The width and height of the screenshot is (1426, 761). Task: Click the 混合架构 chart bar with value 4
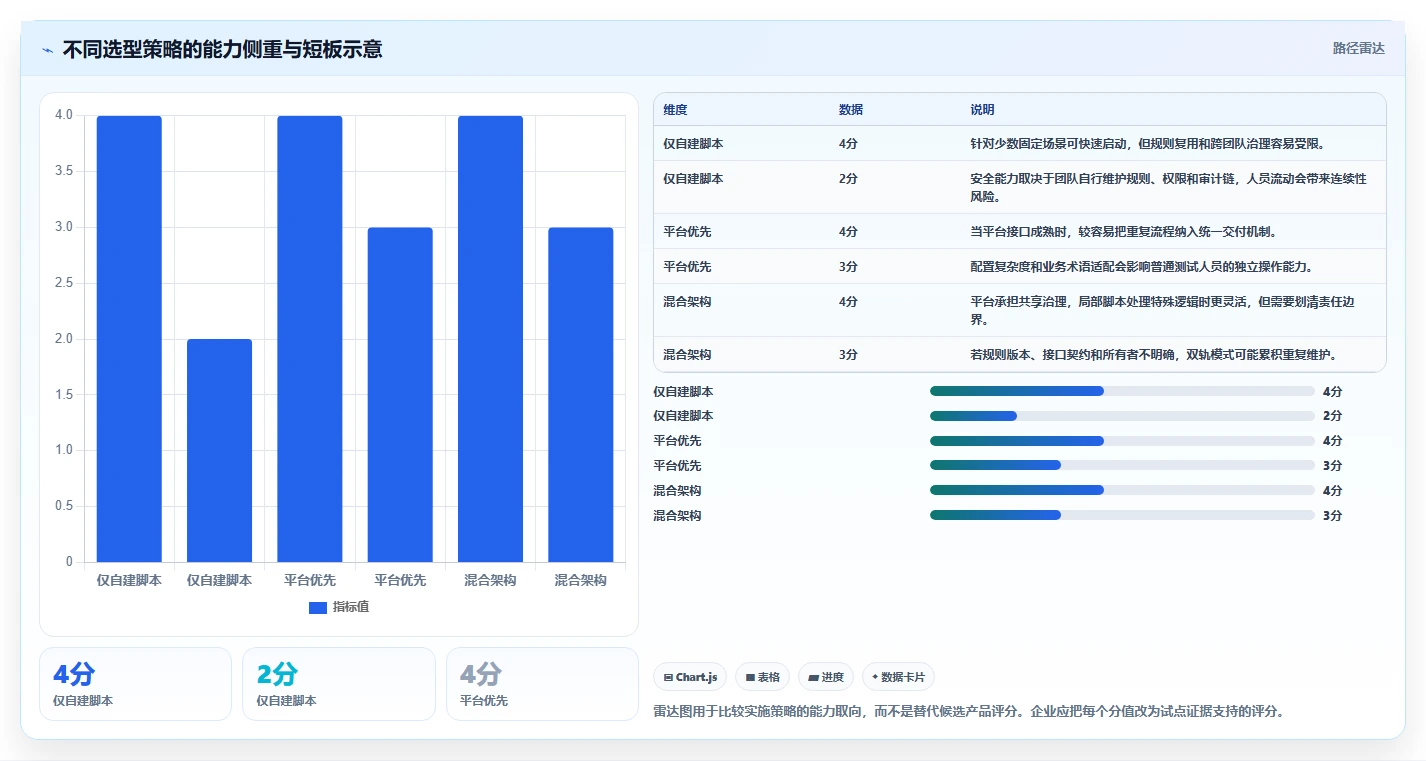[x=490, y=339]
